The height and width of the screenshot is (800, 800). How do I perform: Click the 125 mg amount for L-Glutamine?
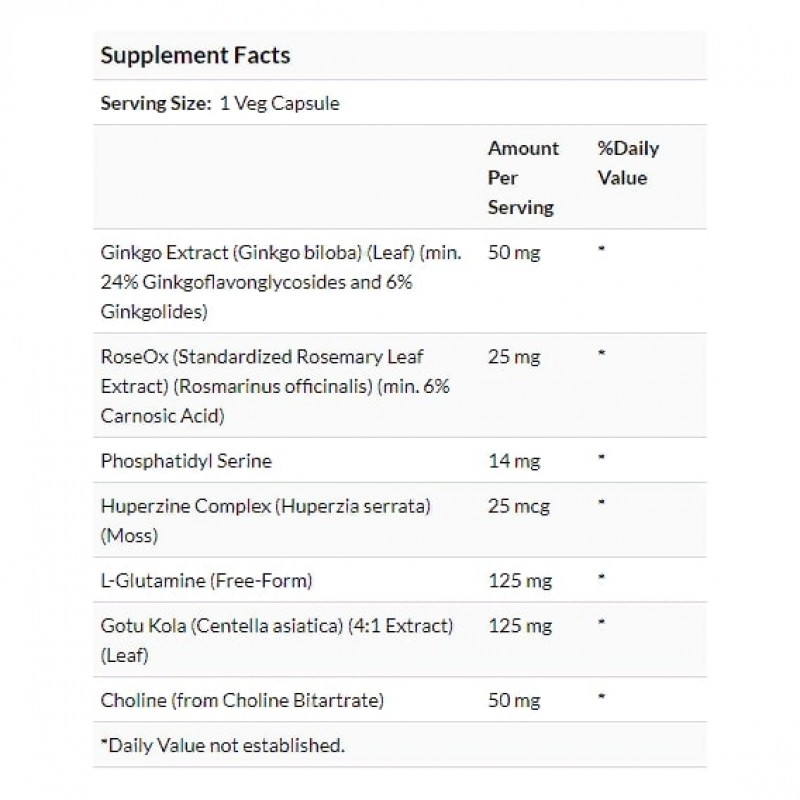point(518,581)
